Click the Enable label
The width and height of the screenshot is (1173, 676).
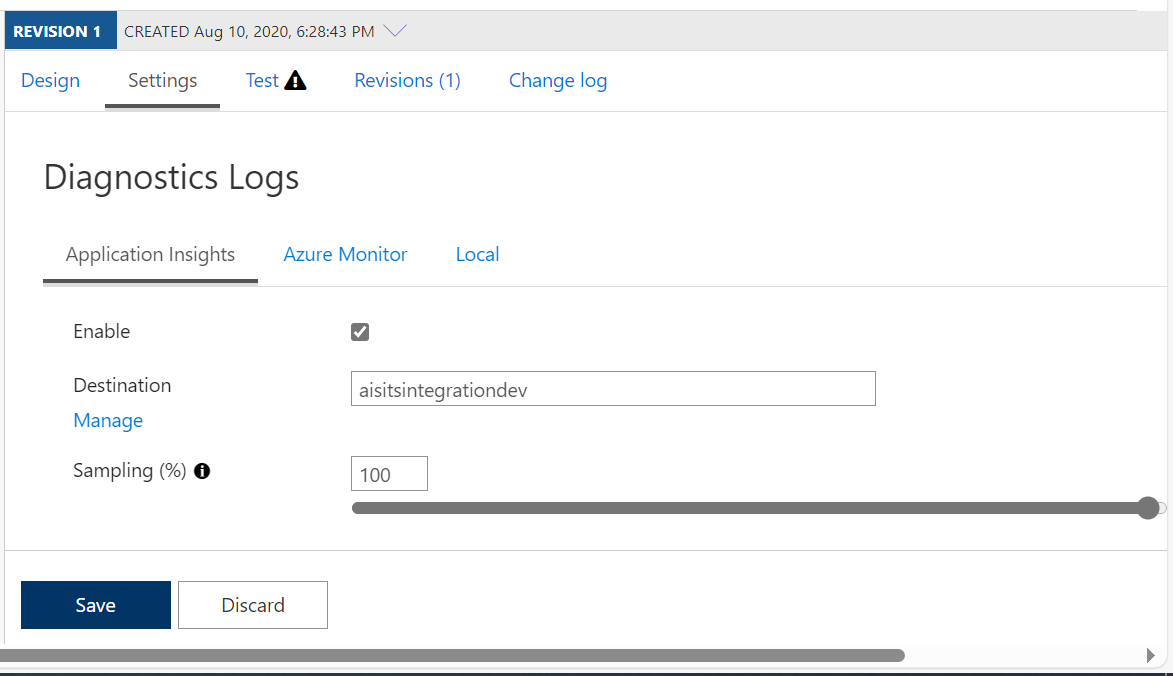coord(102,331)
